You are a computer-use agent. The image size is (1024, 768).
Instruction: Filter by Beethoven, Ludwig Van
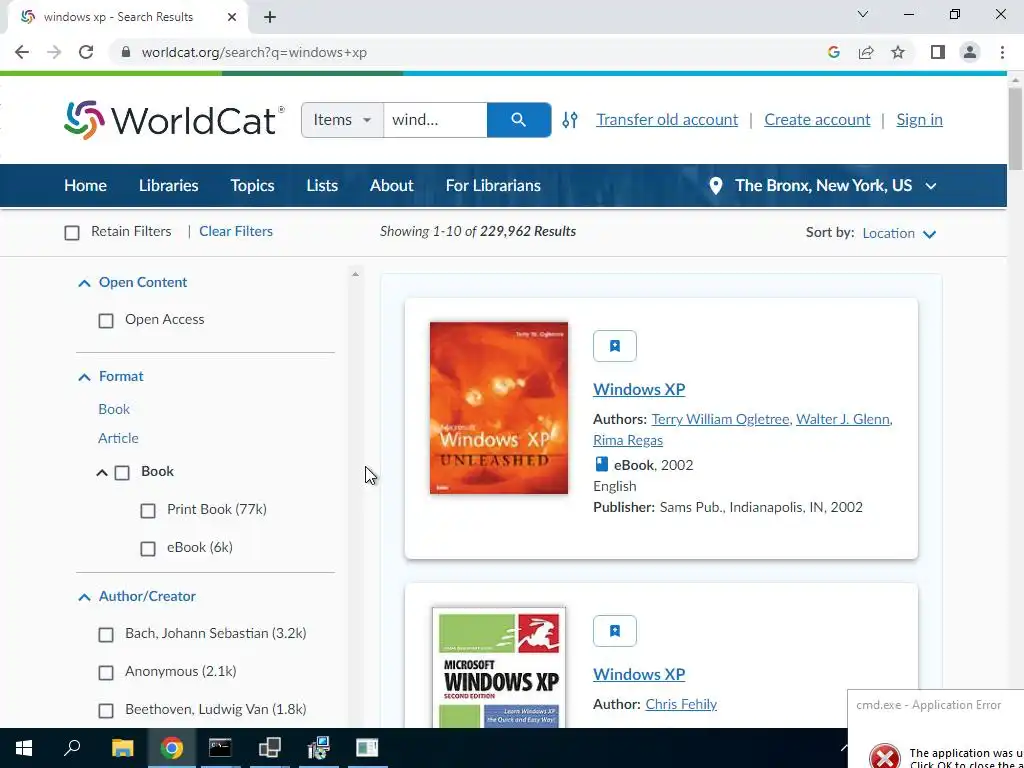click(x=106, y=711)
